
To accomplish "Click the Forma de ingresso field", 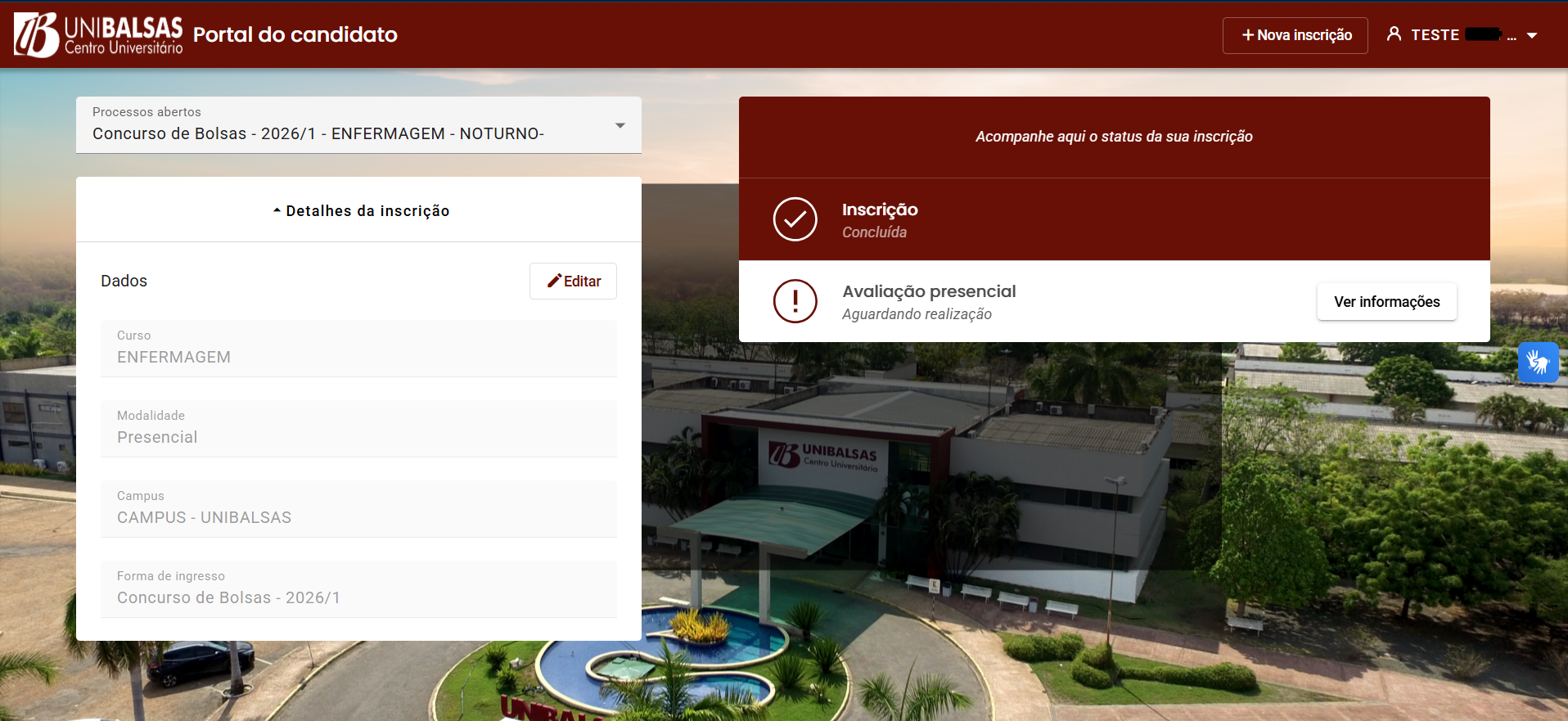I will click(358, 588).
